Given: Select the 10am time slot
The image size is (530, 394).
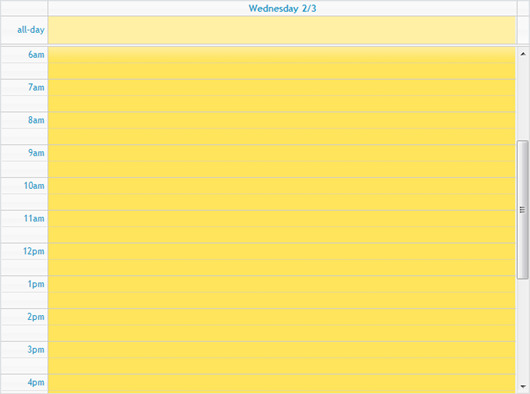Looking at the screenshot, I should click(282, 186).
